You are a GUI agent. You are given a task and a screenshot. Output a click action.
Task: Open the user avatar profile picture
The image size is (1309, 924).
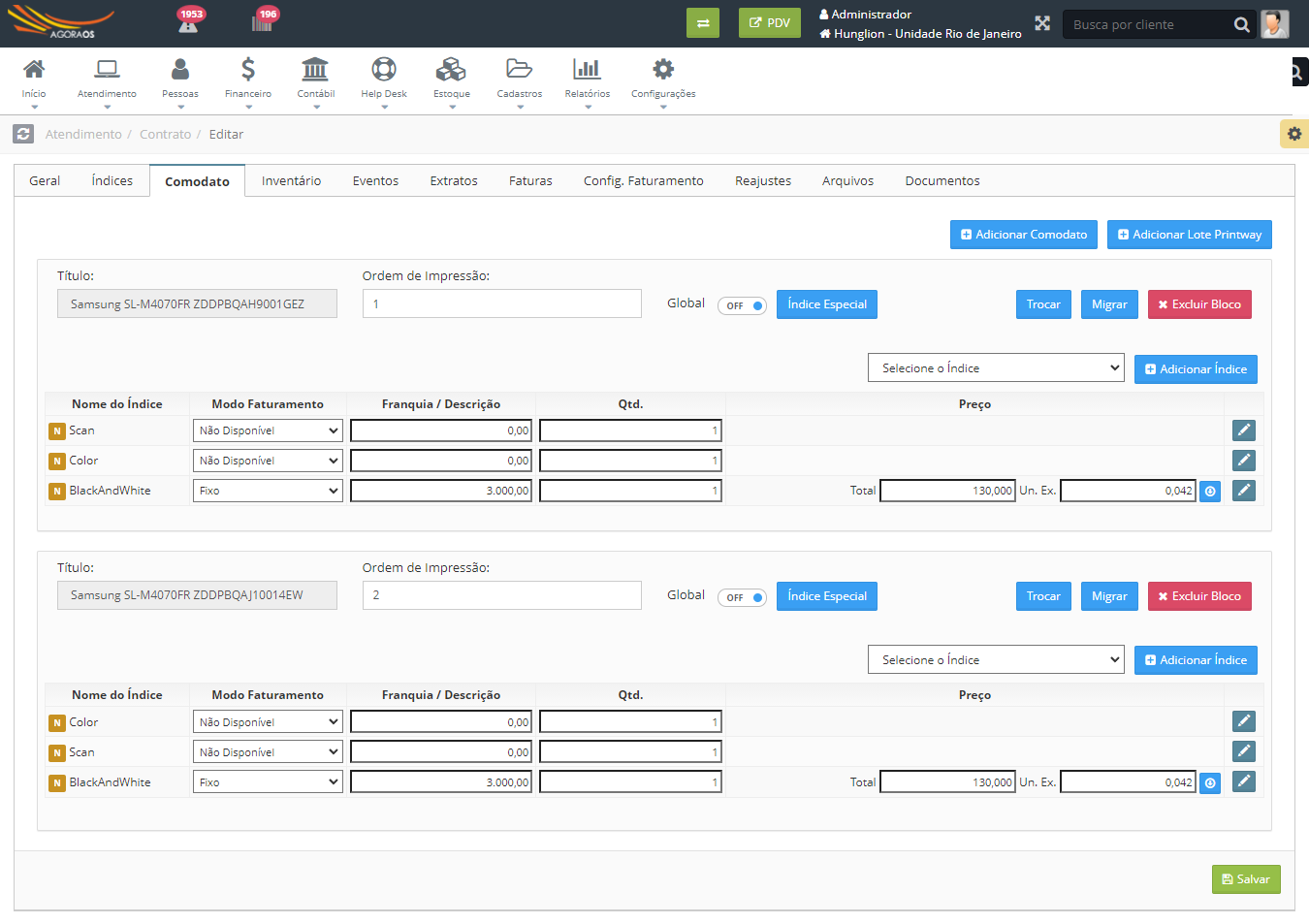[1275, 24]
